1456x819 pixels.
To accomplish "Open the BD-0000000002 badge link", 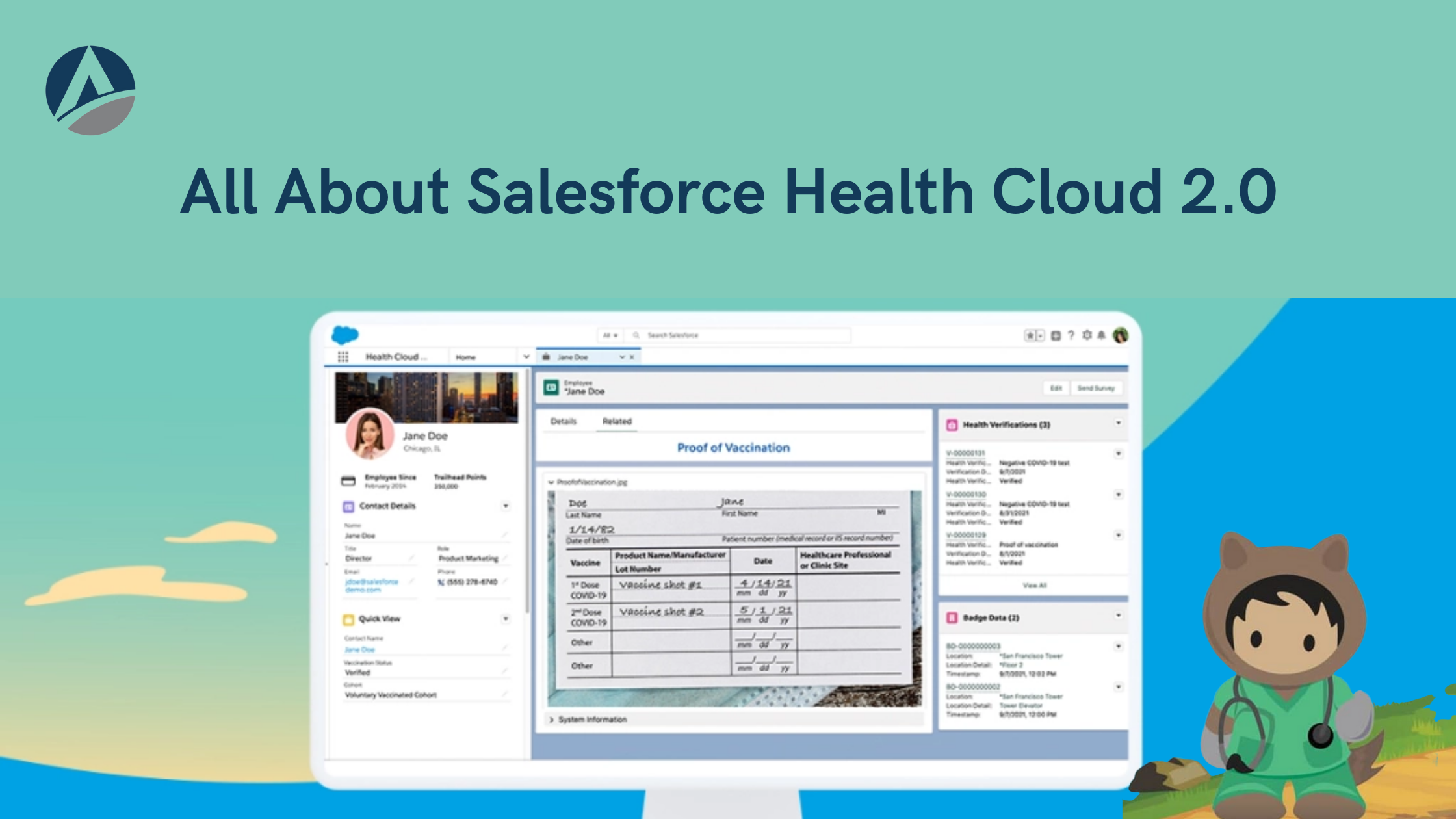I will click(973, 686).
